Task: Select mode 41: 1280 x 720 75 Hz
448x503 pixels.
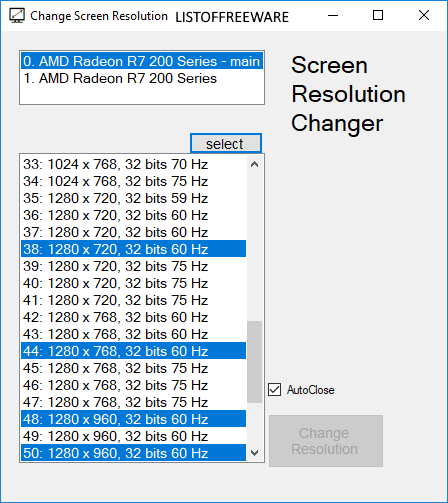Action: pos(133,300)
